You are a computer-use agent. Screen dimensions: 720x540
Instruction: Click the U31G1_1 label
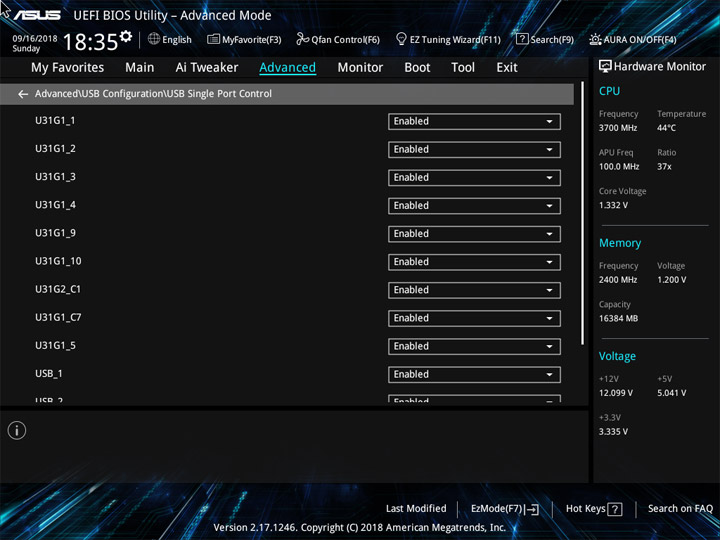(x=55, y=121)
